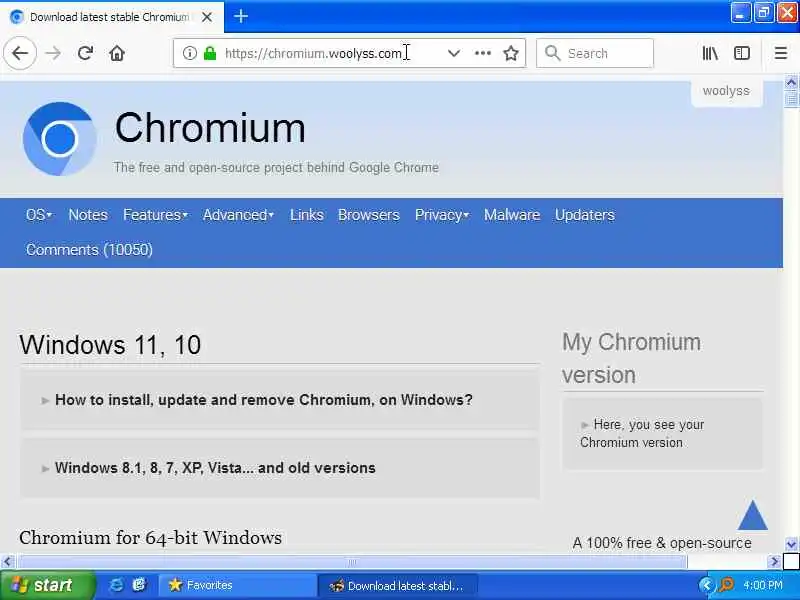
Task: Click the Chromium site title heading
Action: [x=210, y=128]
